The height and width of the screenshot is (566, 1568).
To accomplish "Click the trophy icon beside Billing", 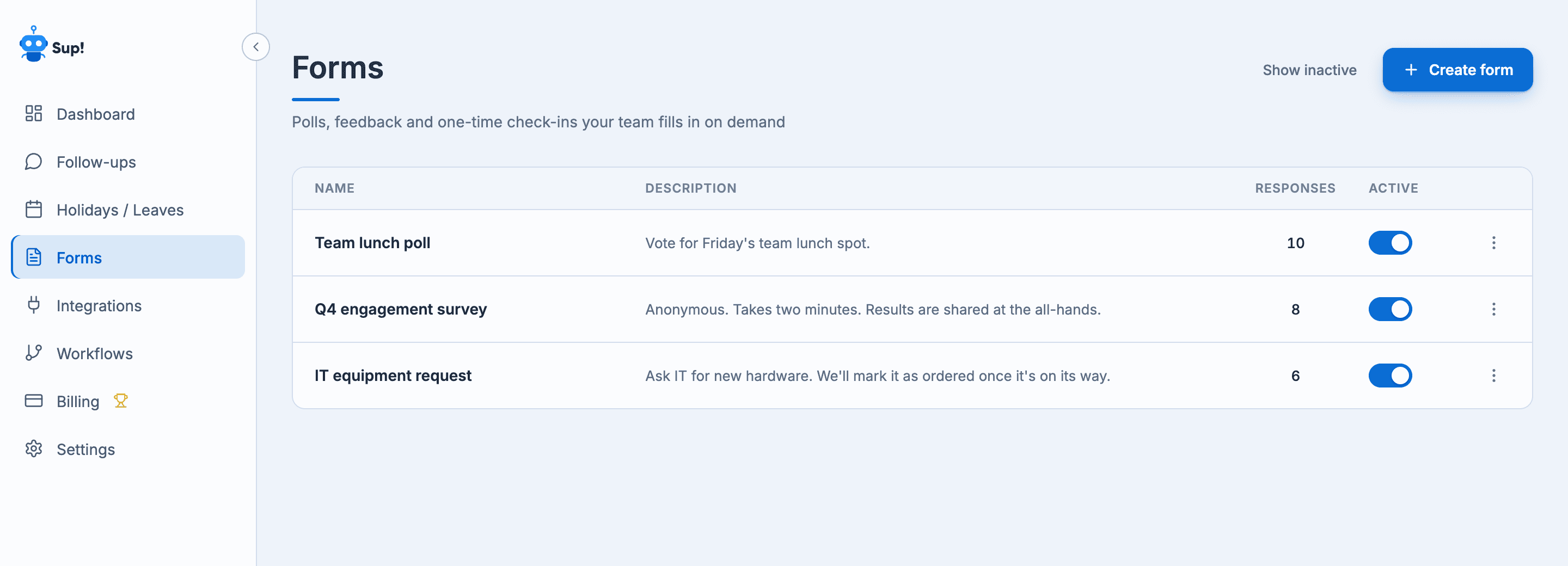I will click(120, 401).
